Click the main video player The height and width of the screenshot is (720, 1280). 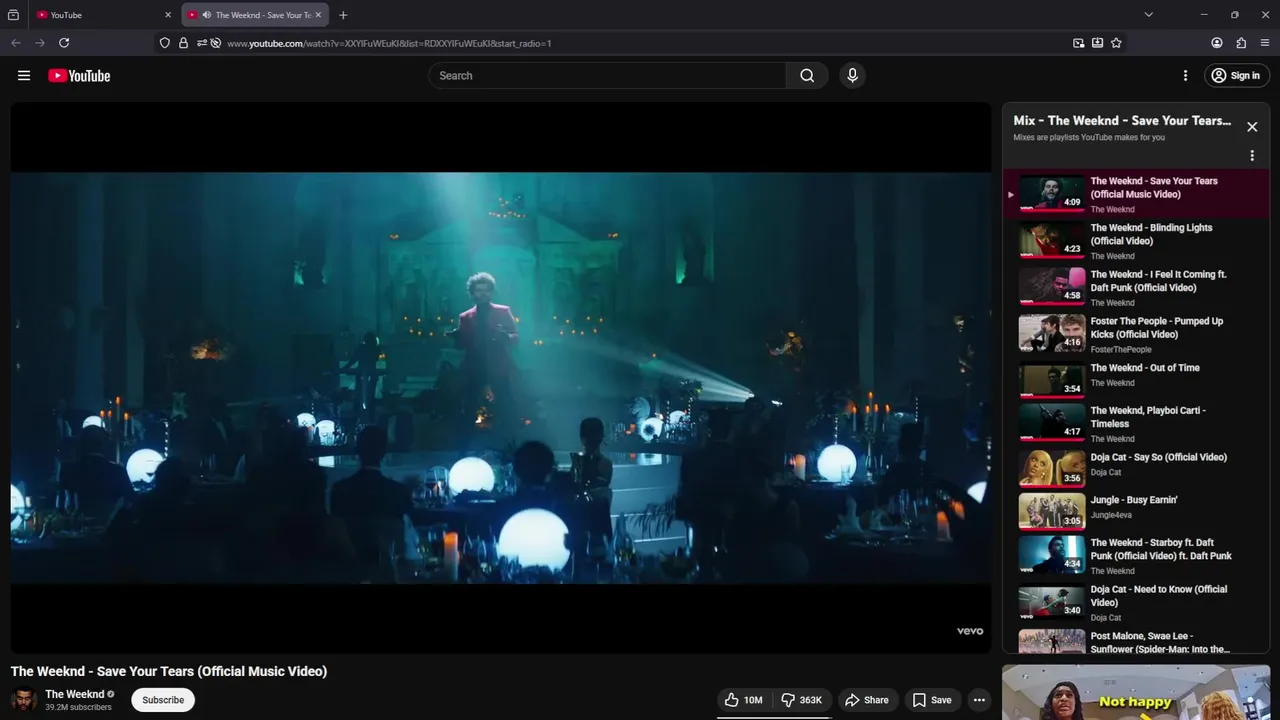(x=501, y=378)
